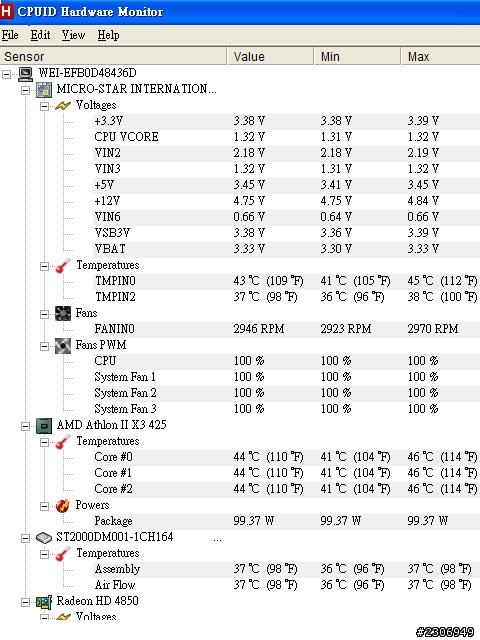The height and width of the screenshot is (640, 480).
Task: Click the thermometer icon under MICRO-STAR Temperatures
Action: pyautogui.click(x=62, y=266)
